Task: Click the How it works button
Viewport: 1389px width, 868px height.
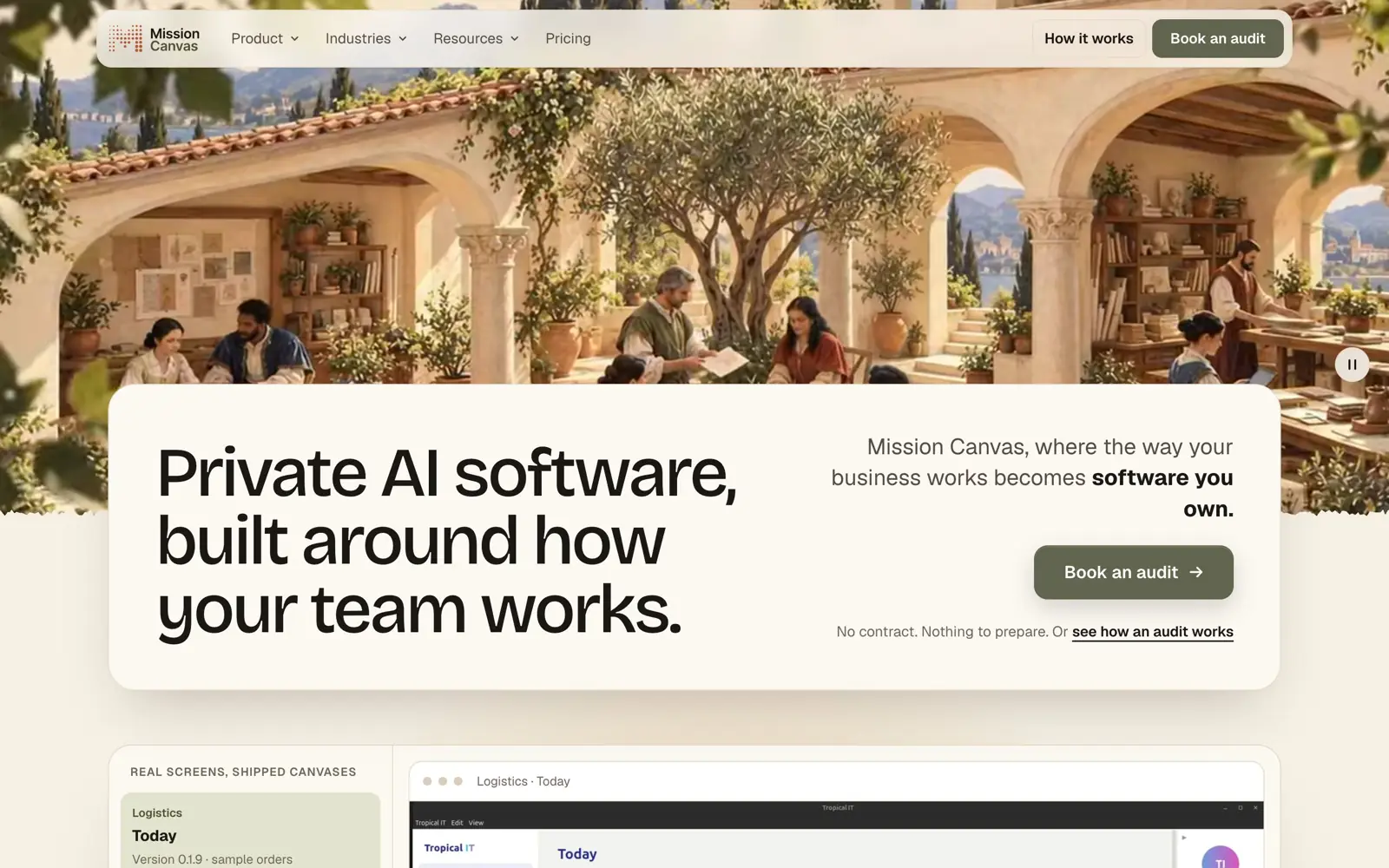Action: click(1089, 39)
